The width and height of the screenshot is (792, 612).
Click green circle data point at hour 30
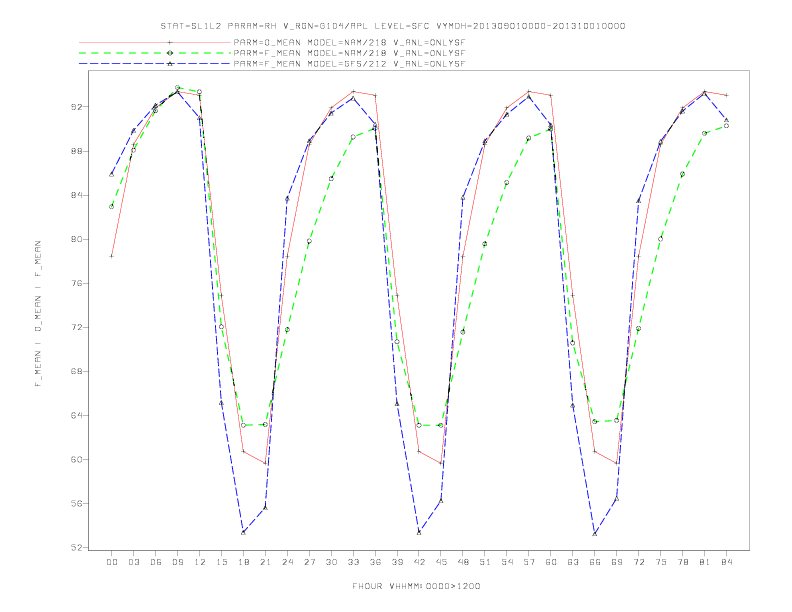(x=331, y=178)
